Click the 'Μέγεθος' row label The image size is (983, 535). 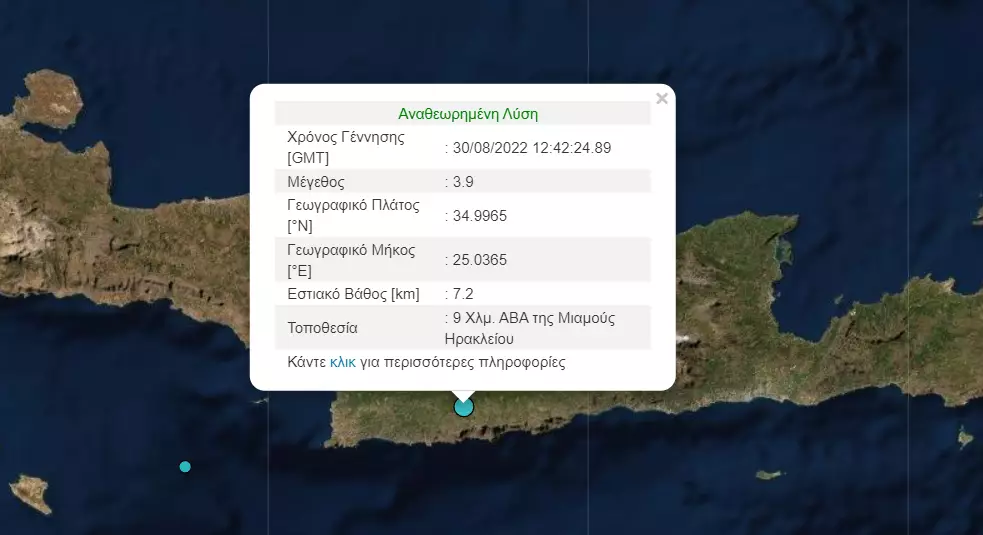click(316, 182)
